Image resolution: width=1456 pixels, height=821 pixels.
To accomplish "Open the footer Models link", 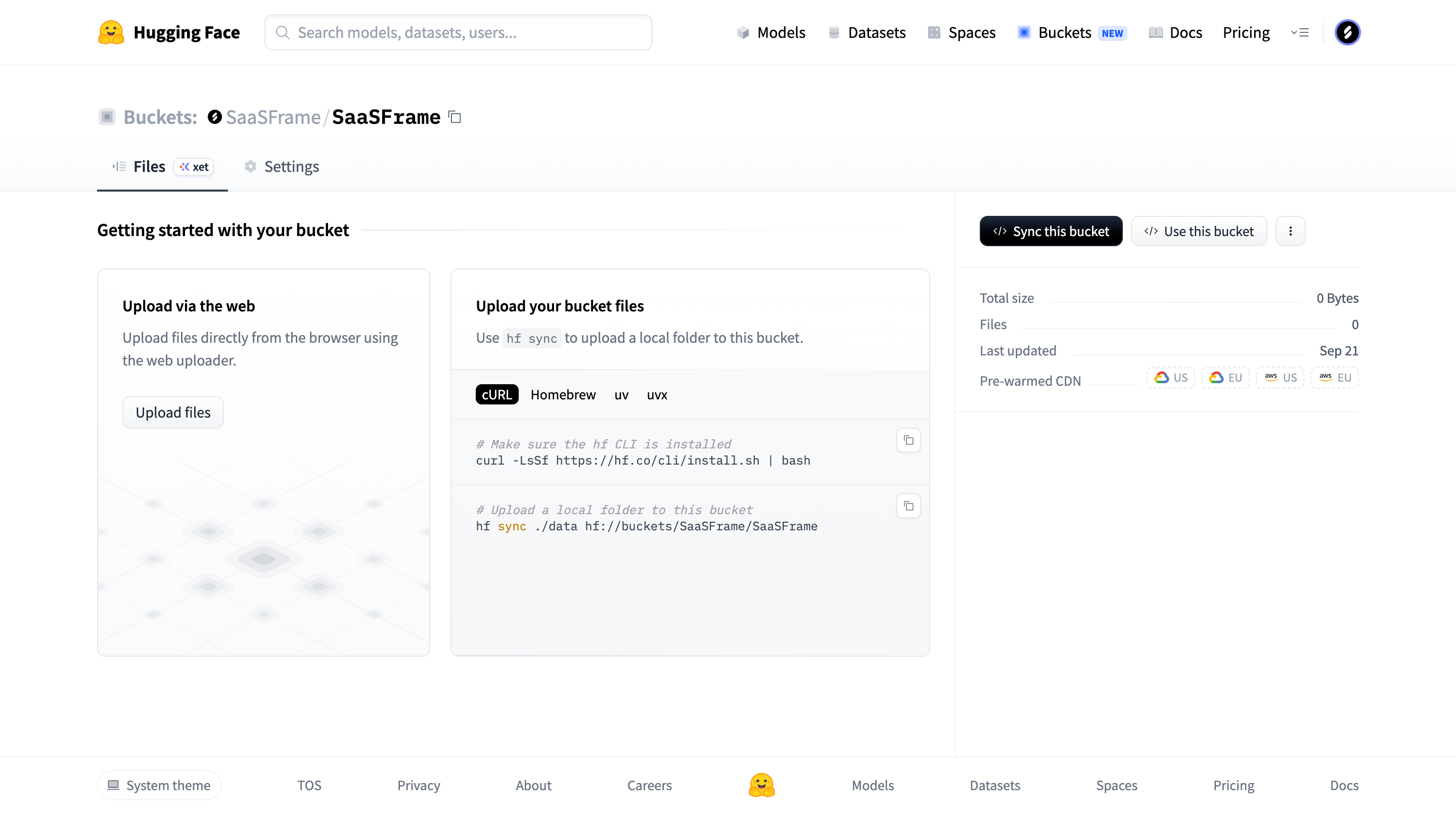I will point(873,785).
